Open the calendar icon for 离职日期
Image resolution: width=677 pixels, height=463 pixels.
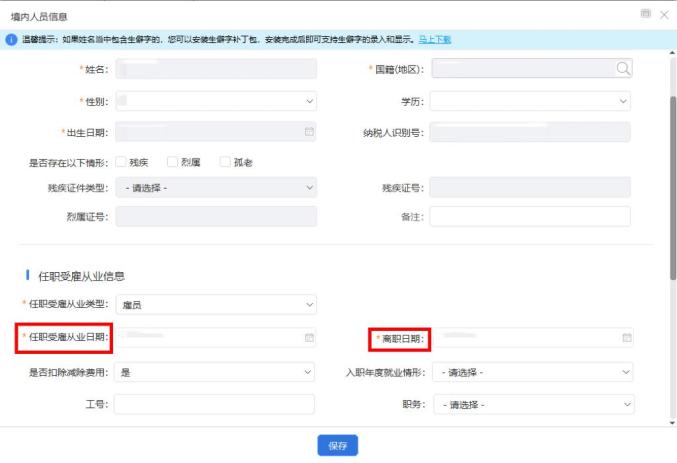(626, 338)
